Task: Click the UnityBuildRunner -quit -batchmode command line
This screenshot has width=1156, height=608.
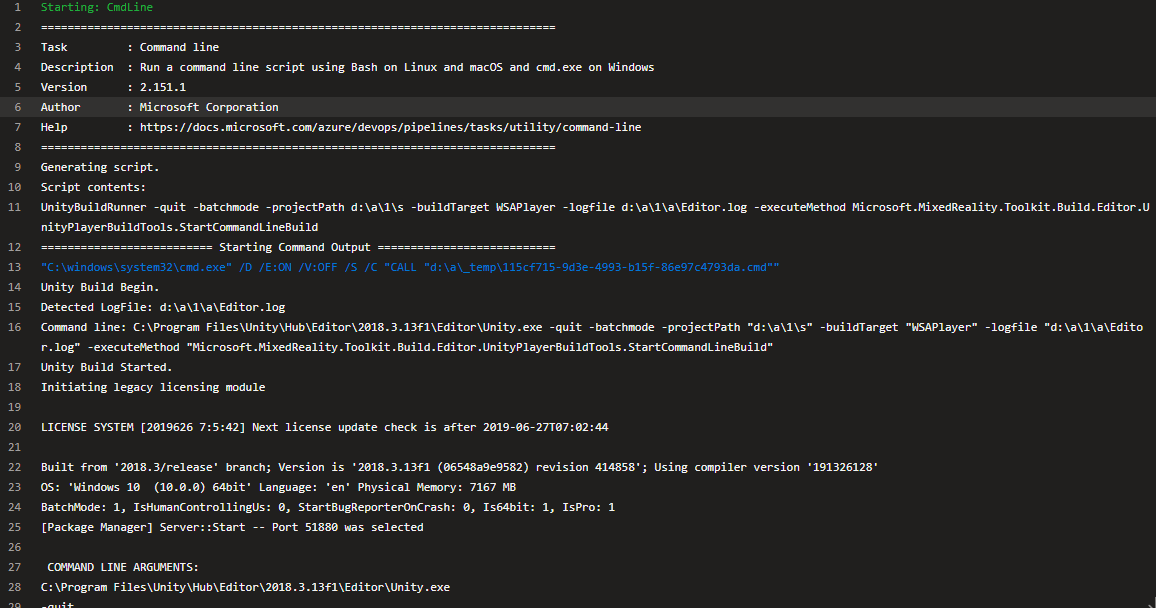Action: [595, 217]
